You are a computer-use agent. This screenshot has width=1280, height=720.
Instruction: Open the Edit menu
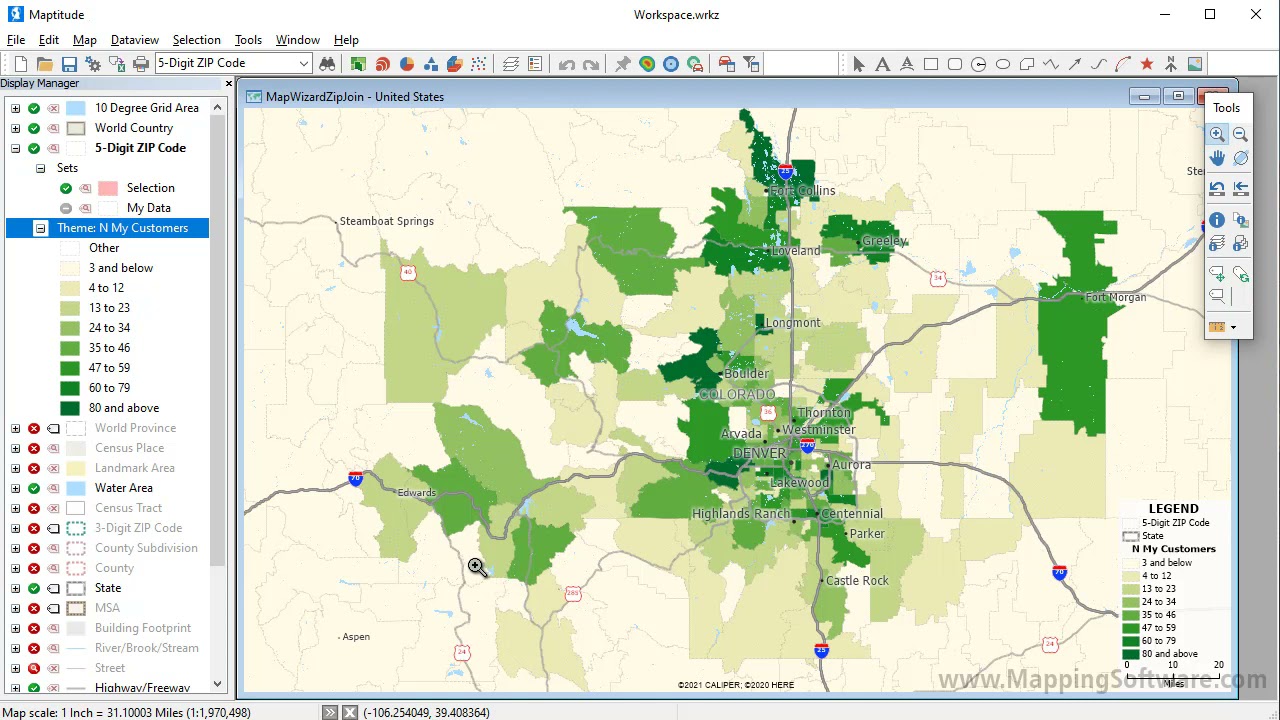coord(49,40)
